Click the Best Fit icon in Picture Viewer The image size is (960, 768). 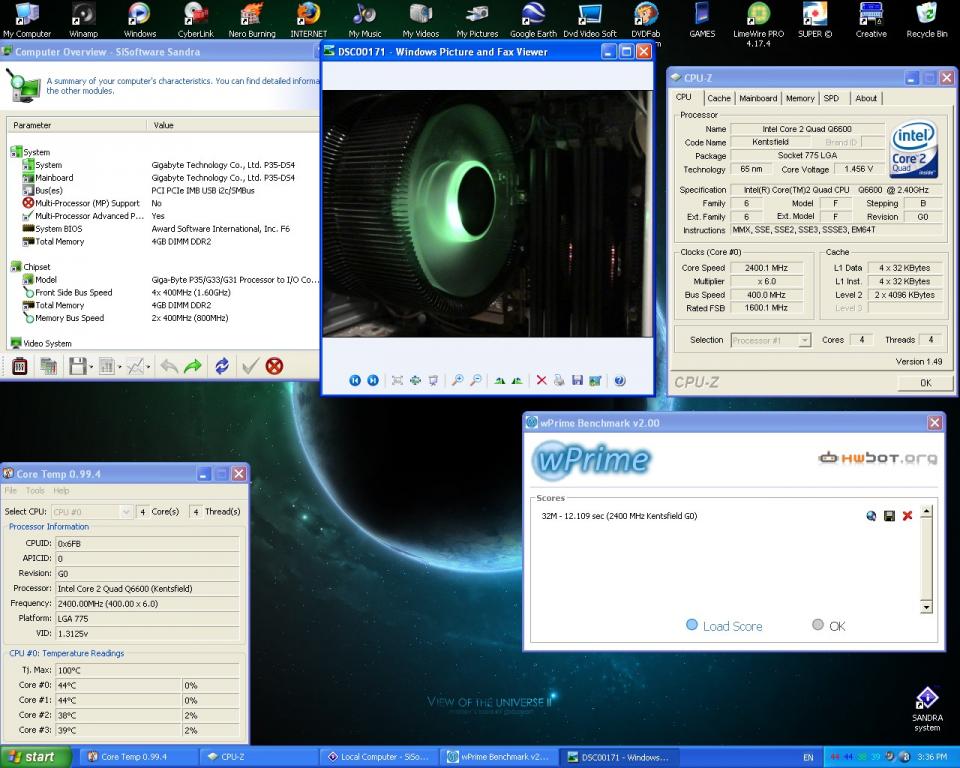point(397,380)
